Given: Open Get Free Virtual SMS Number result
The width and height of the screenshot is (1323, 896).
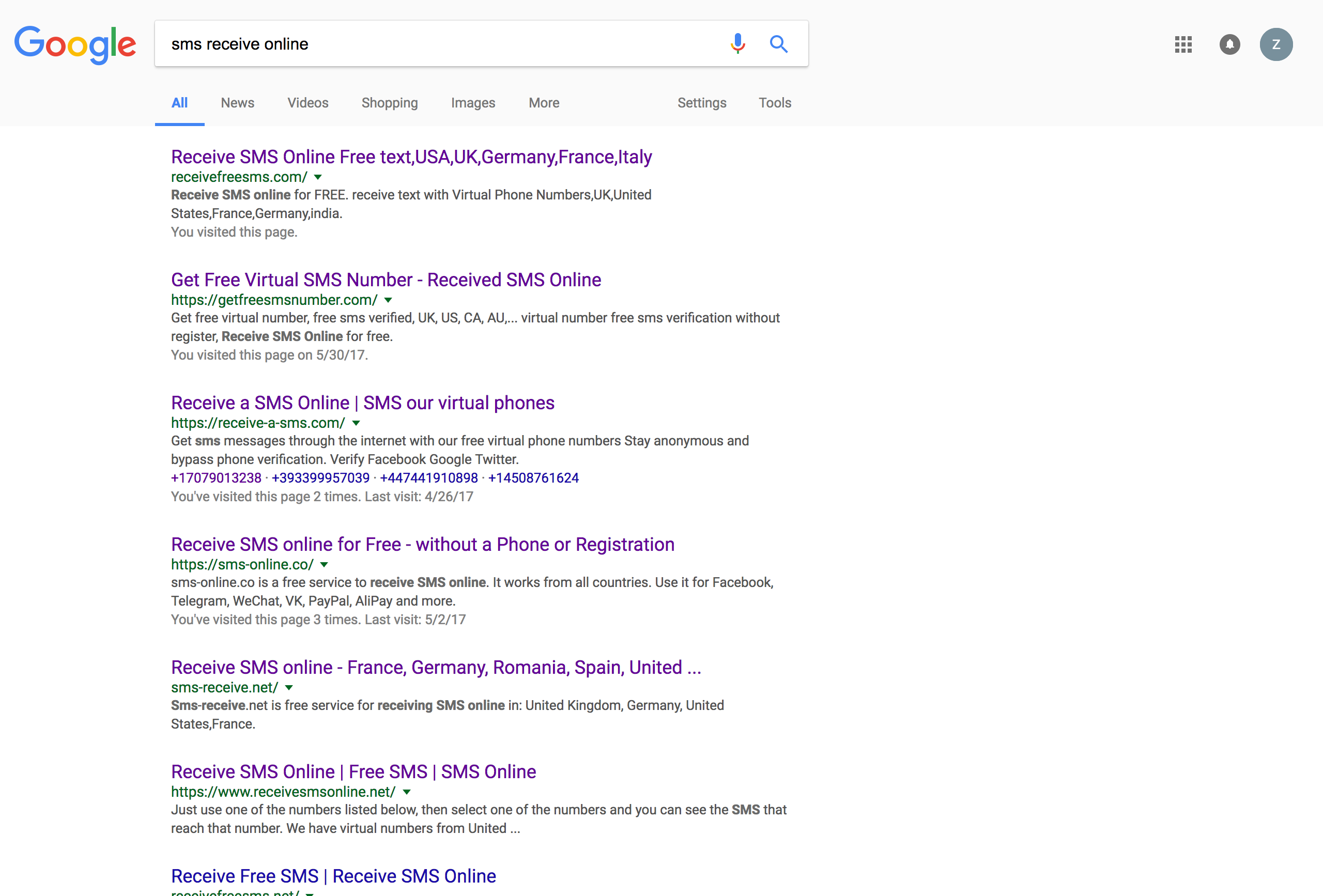Looking at the screenshot, I should [386, 280].
